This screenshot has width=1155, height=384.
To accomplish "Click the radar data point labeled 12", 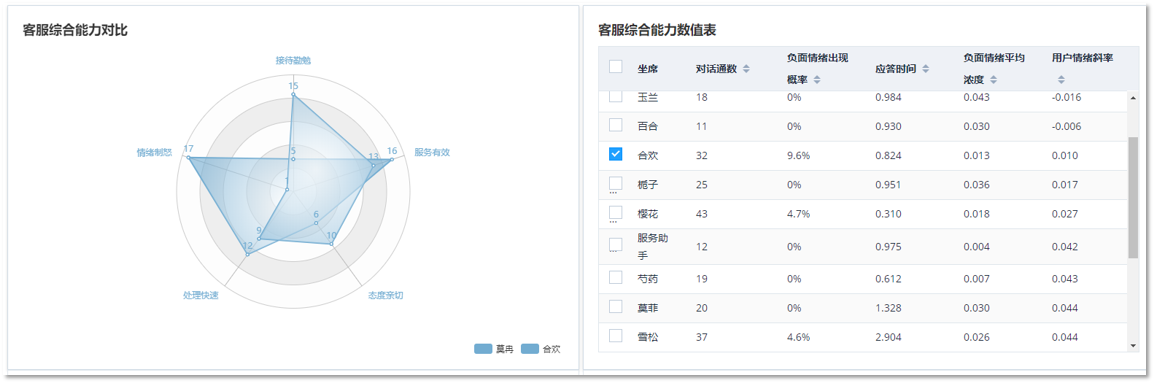I will click(x=248, y=254).
